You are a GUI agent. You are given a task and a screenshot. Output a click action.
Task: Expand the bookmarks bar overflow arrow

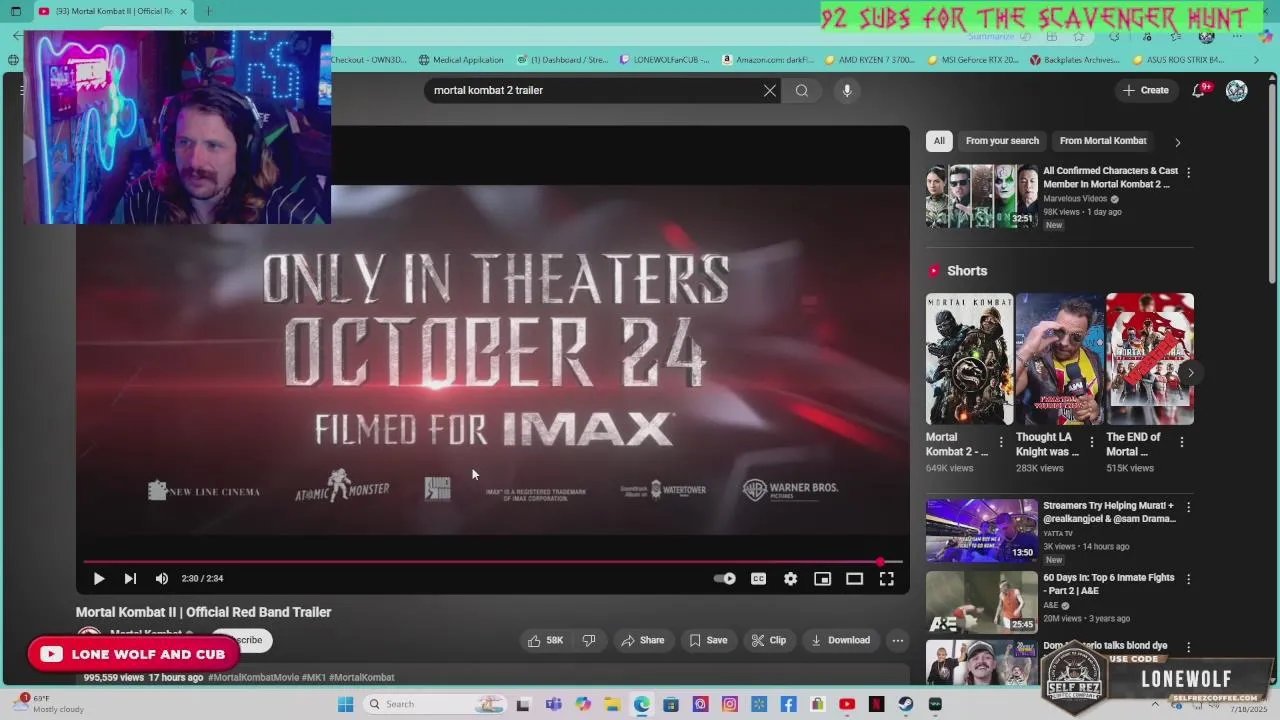1256,60
